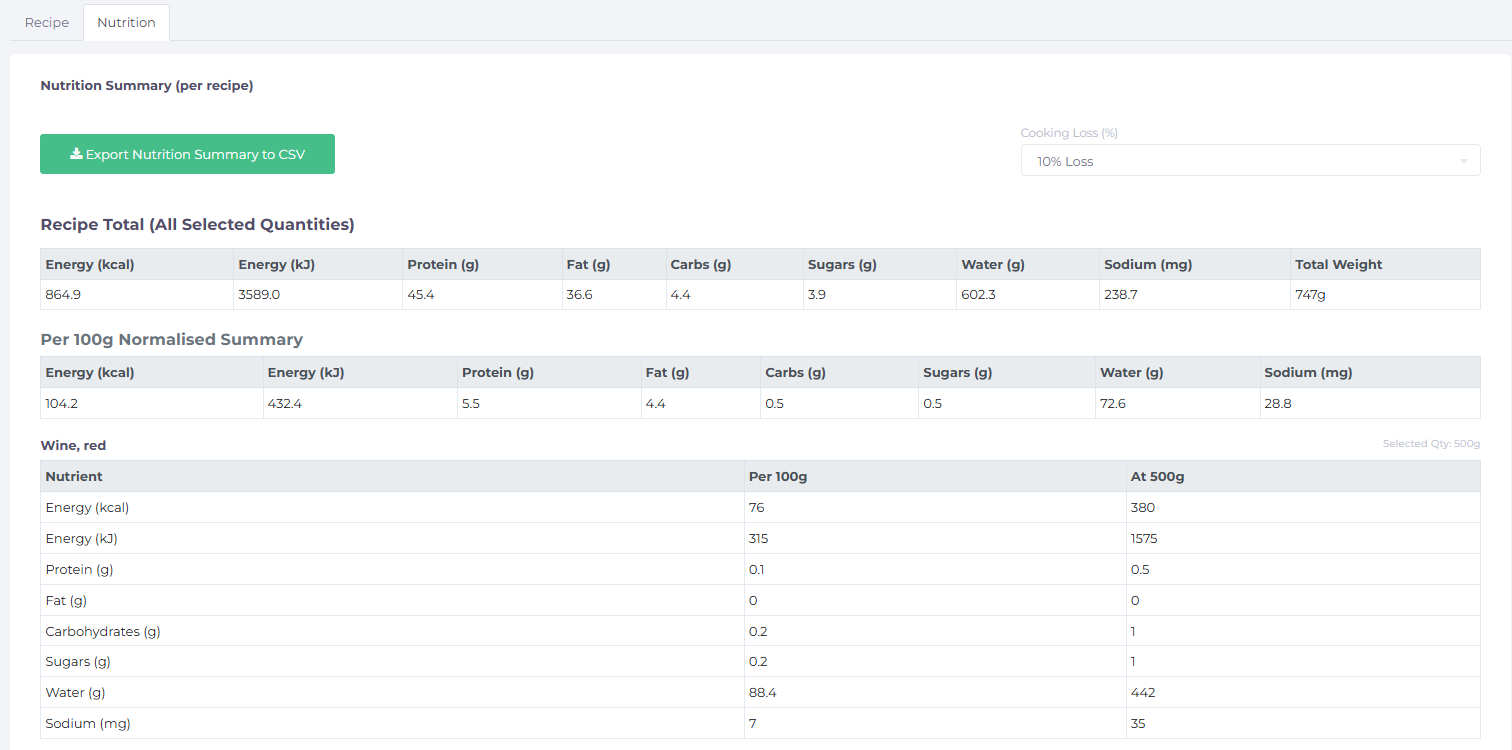Select the 10% Loss combo box
1512x750 pixels.
[x=1240, y=161]
